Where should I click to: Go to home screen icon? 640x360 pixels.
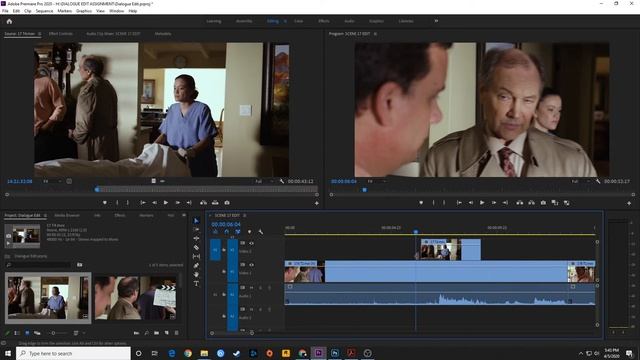pos(9,21)
